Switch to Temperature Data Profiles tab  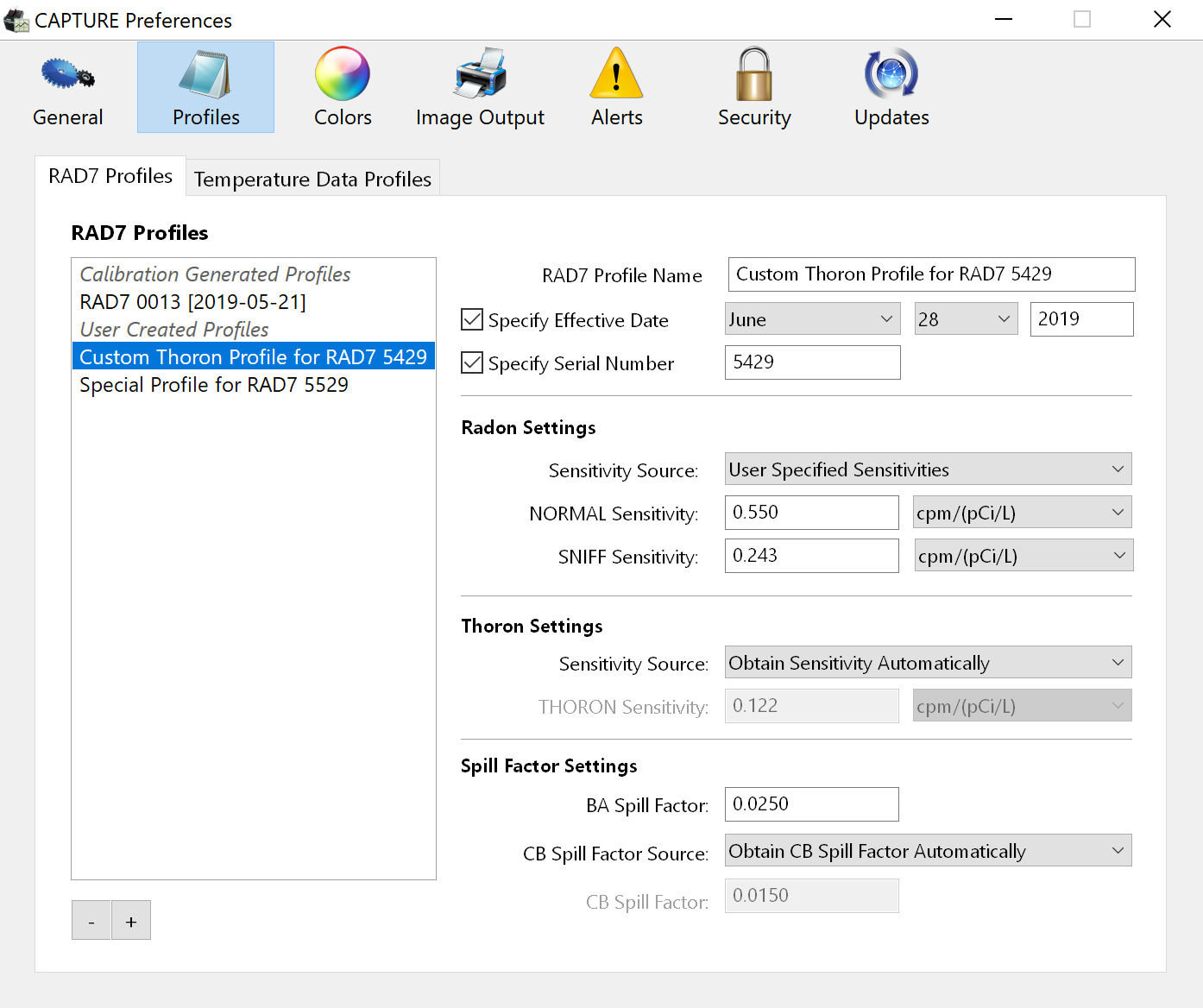pos(312,179)
